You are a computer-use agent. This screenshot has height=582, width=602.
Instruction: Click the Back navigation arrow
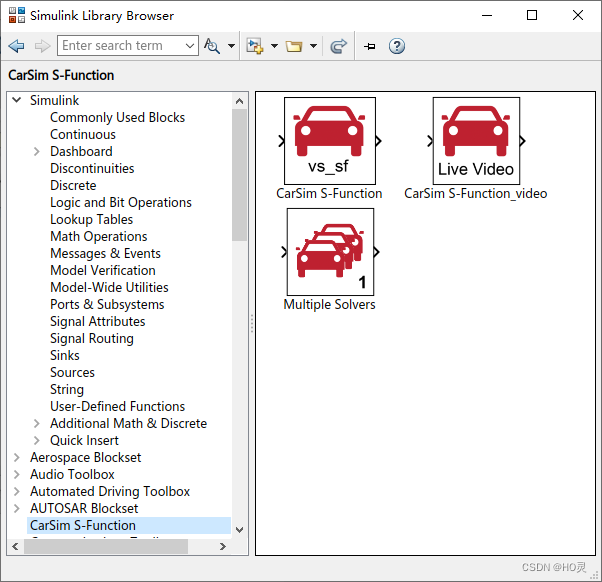16,46
